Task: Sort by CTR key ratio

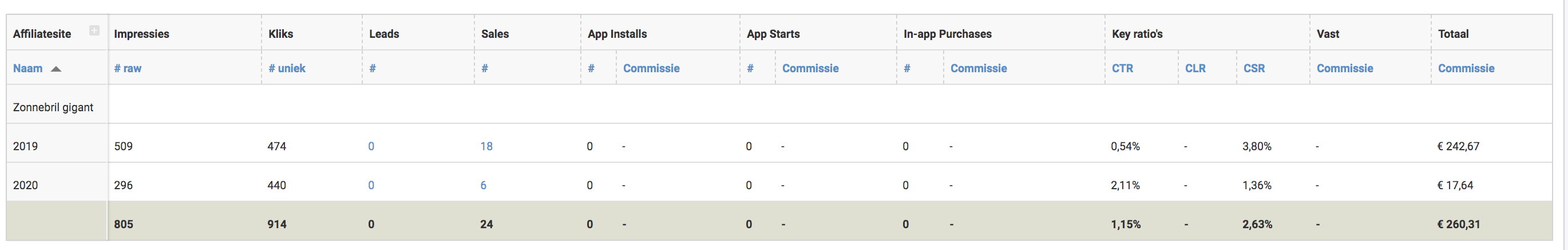Action: (1122, 68)
